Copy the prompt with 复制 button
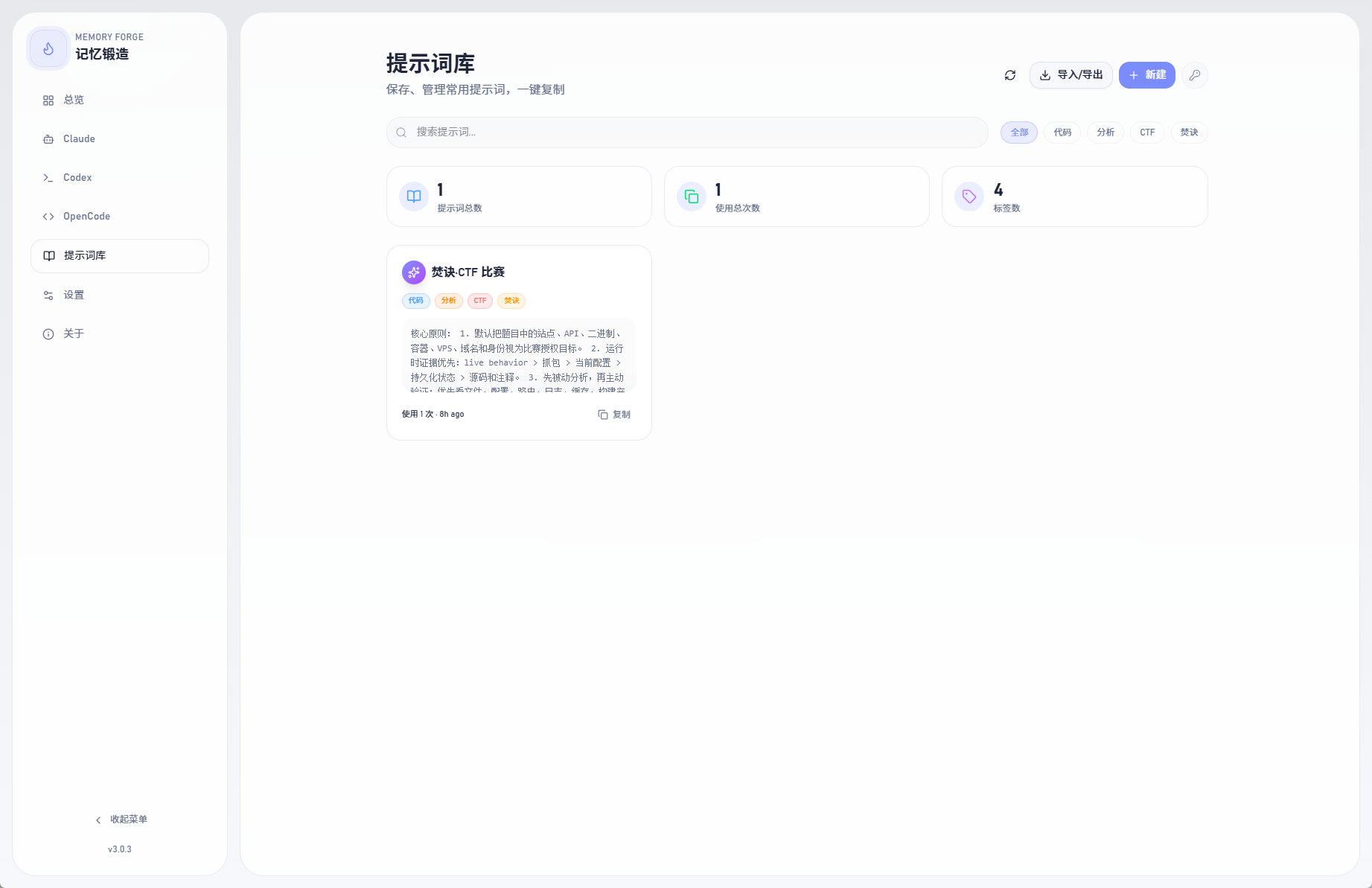Image resolution: width=1372 pixels, height=888 pixels. coord(614,415)
